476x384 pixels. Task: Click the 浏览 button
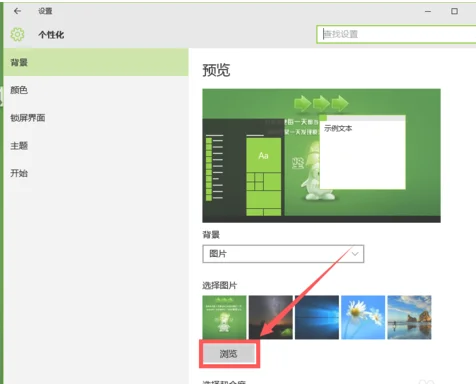[229, 354]
